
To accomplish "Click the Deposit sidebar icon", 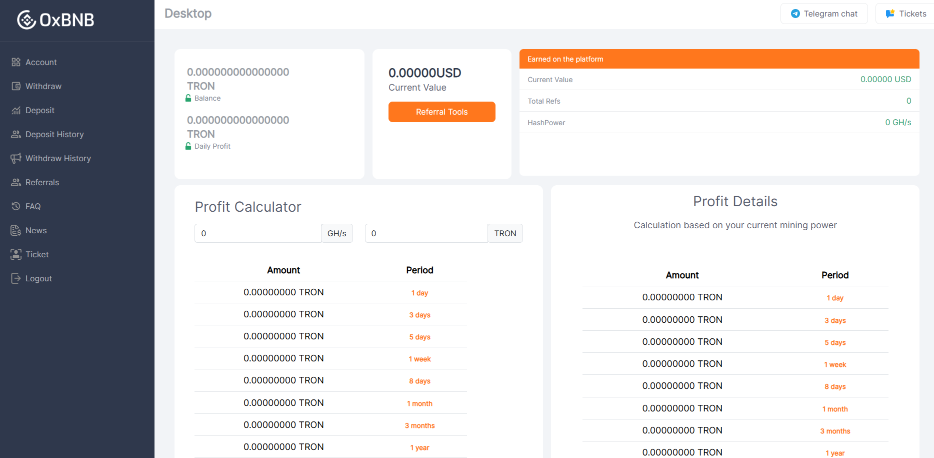I will [x=16, y=110].
